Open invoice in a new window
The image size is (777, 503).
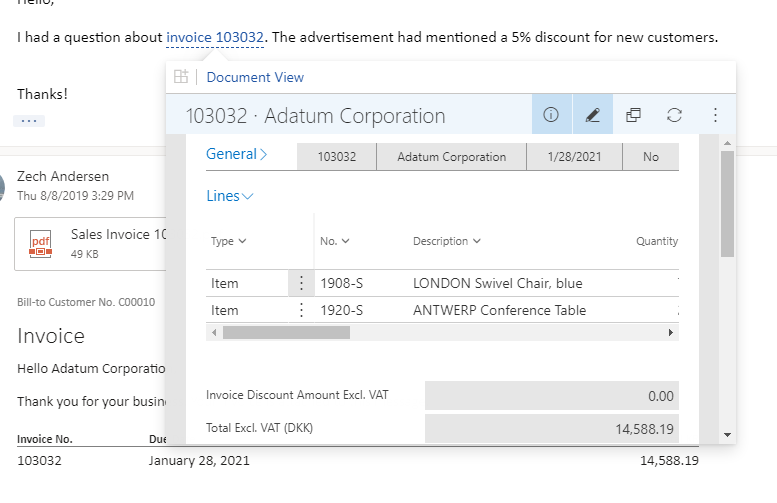pos(633,115)
